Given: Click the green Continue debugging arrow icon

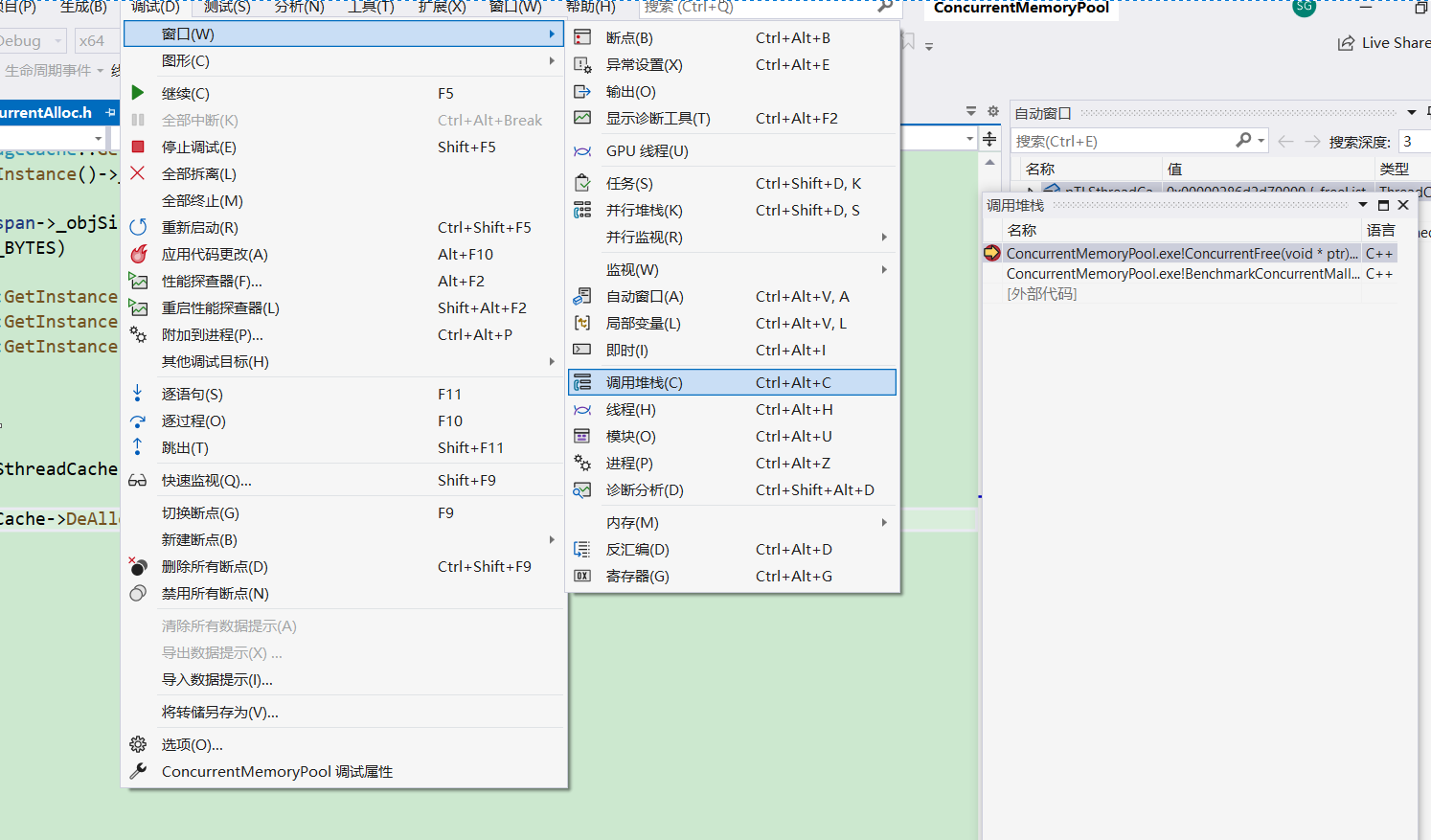Looking at the screenshot, I should coord(138,93).
